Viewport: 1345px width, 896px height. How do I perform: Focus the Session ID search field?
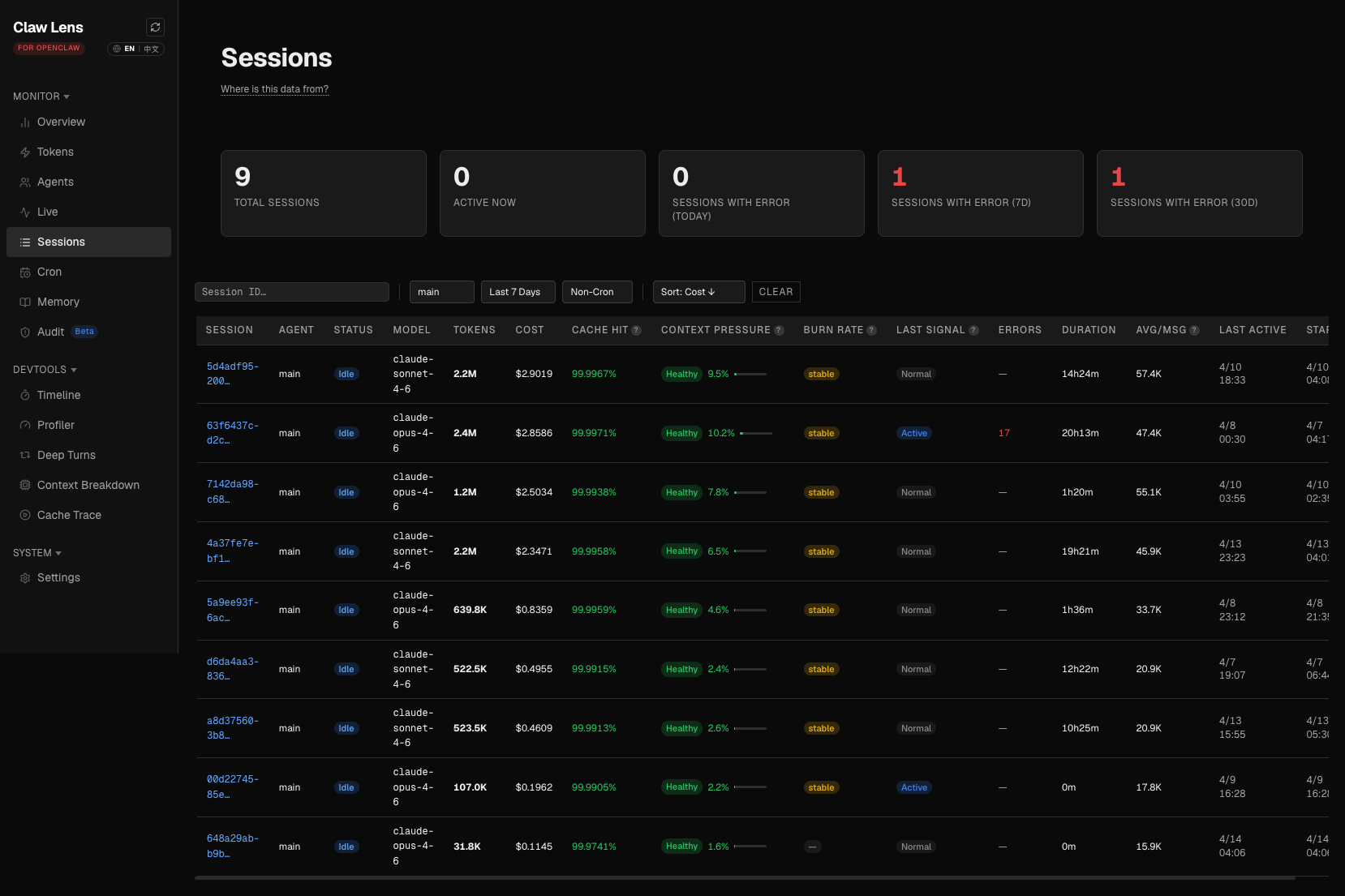292,292
